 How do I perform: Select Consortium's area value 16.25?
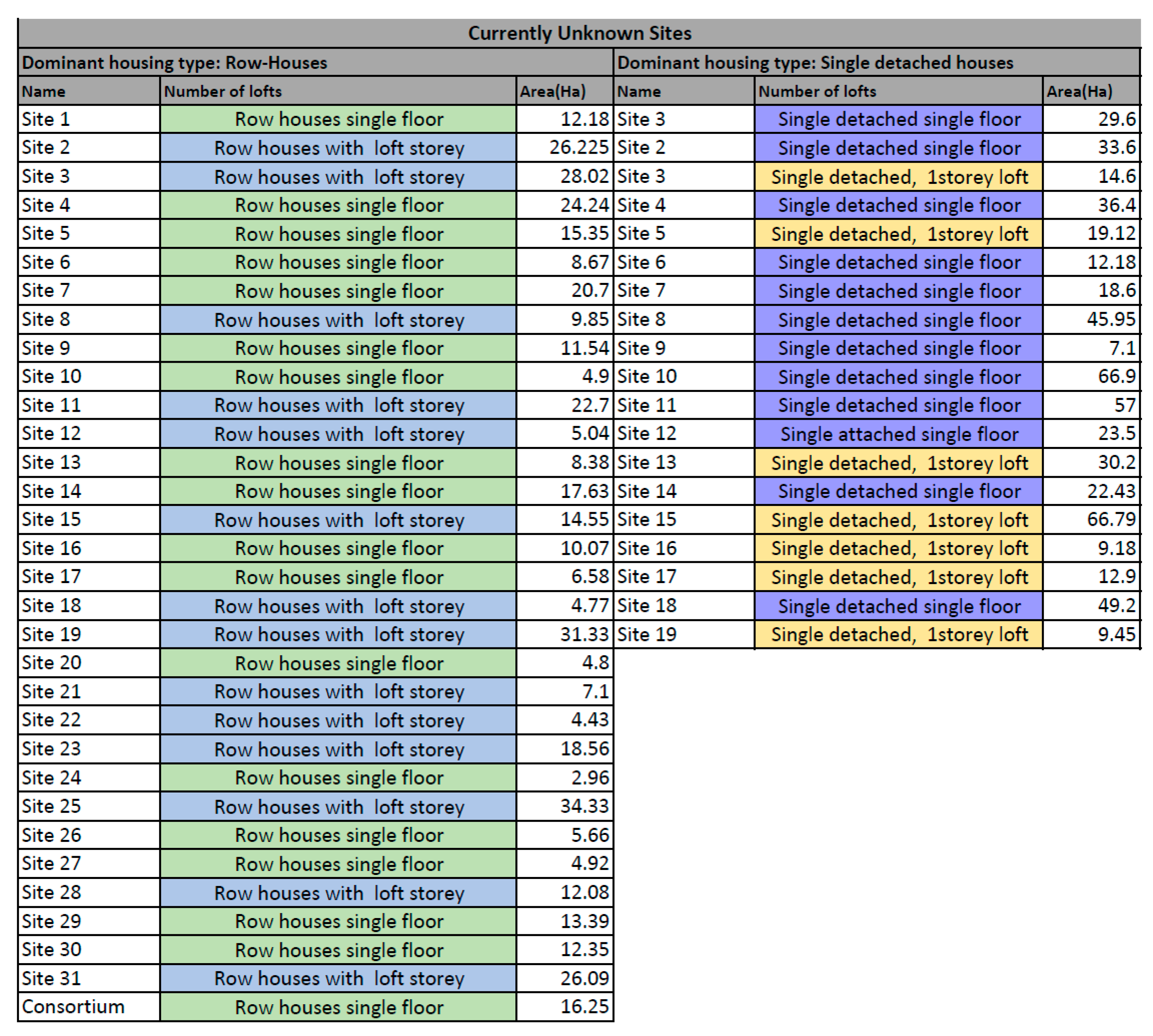584,1007
